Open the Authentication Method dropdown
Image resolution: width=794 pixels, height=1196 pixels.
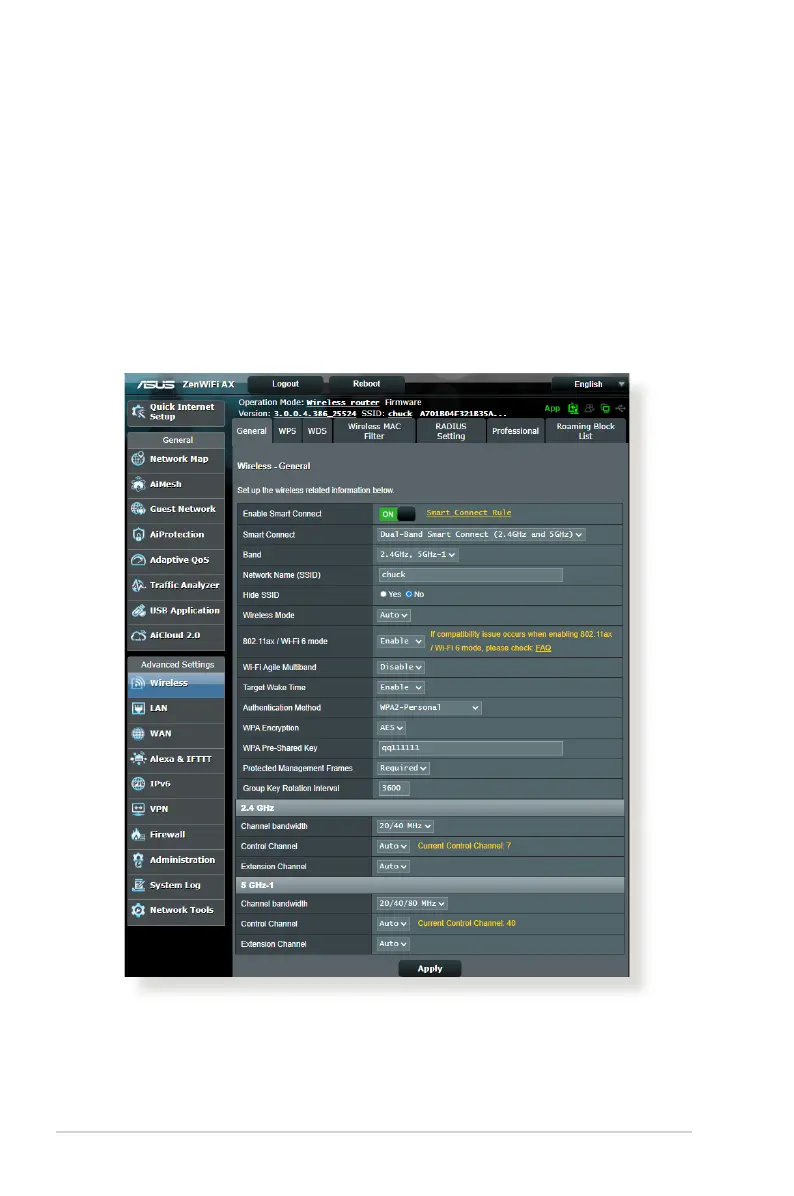429,708
